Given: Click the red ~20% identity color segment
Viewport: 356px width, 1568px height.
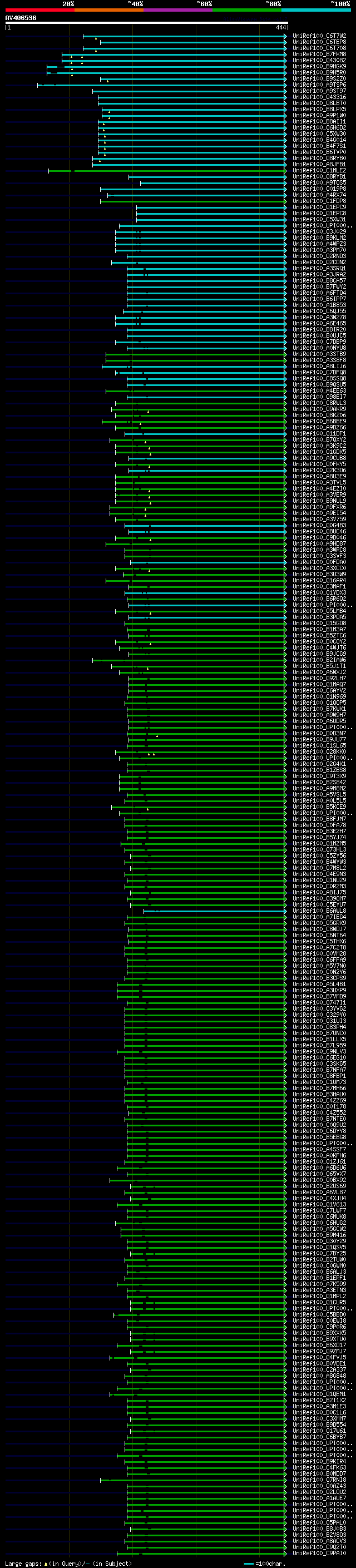Looking at the screenshot, I should pos(40,10).
